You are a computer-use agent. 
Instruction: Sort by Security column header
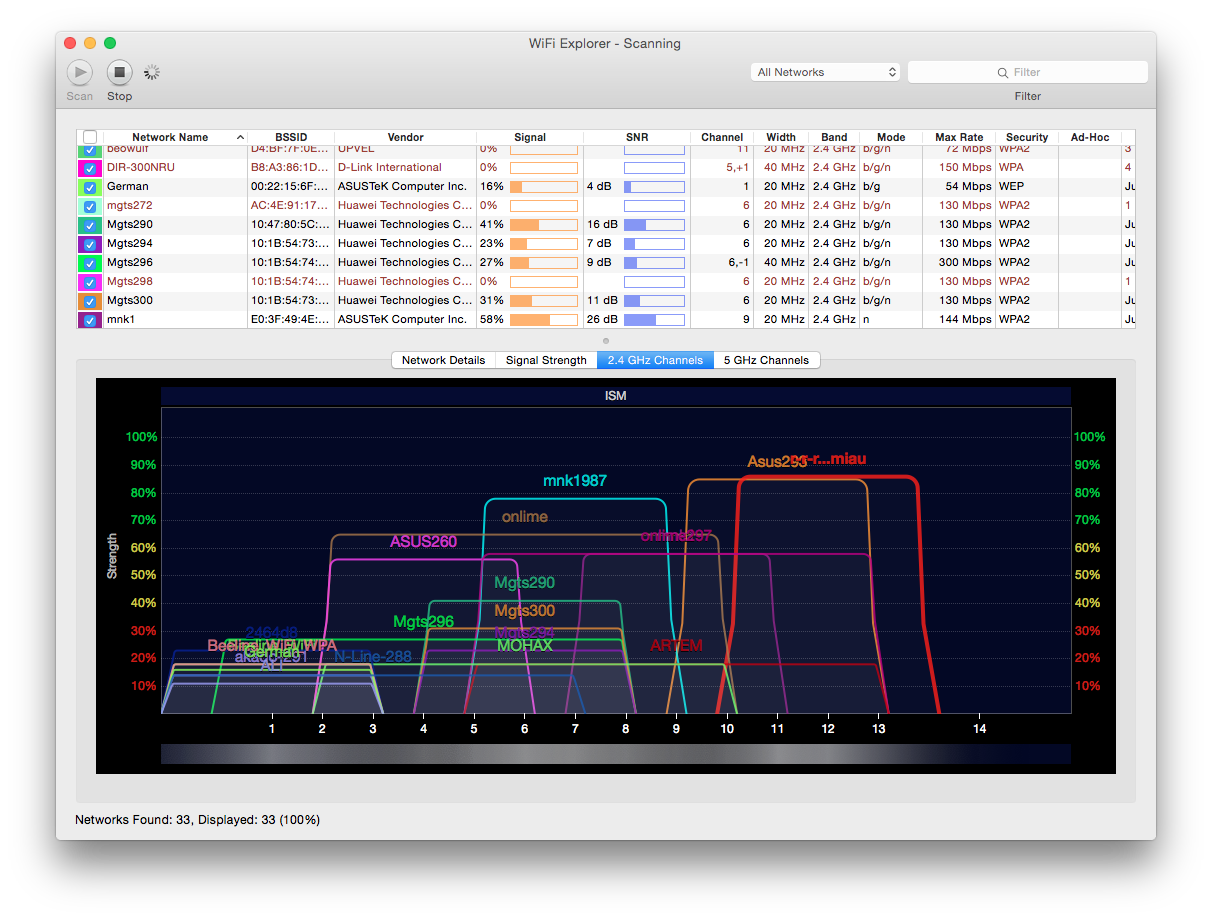point(1027,137)
